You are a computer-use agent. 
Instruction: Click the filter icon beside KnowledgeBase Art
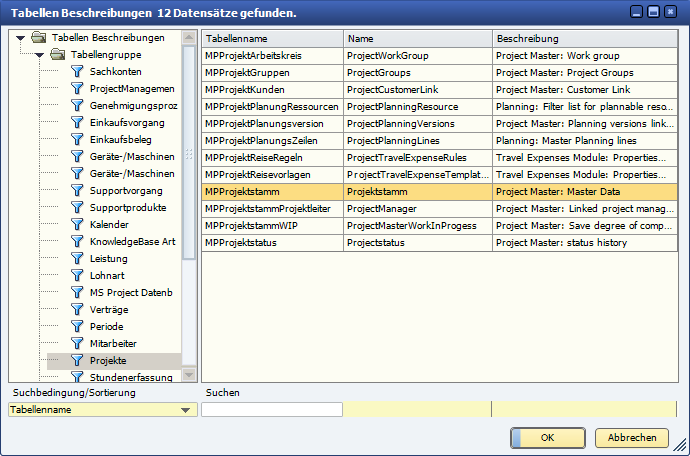(77, 241)
